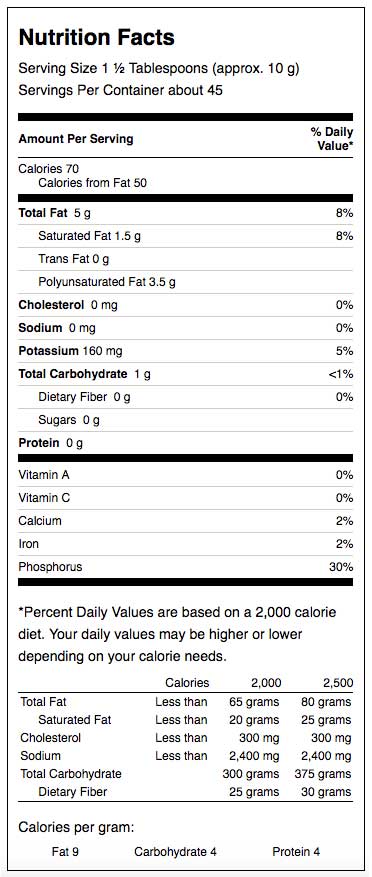
Task: Click the Percent Daily Values footnote
Action: (177, 634)
